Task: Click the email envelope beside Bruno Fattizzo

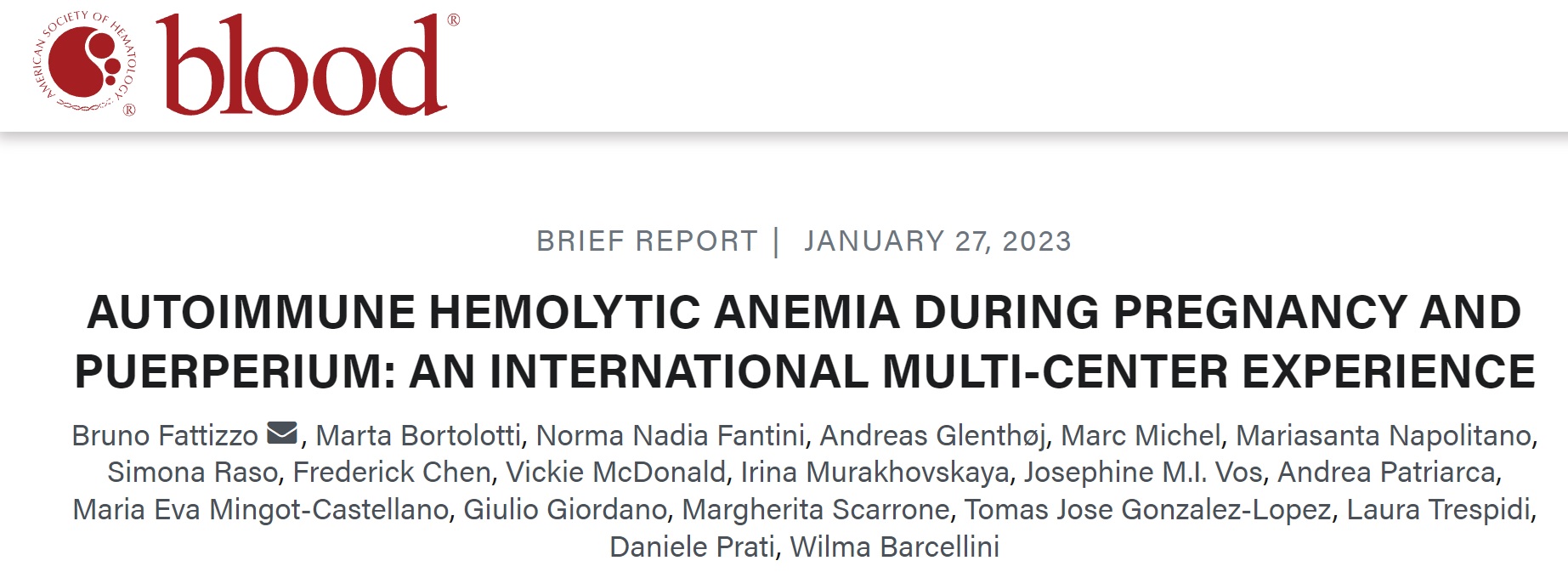Action: coord(282,433)
